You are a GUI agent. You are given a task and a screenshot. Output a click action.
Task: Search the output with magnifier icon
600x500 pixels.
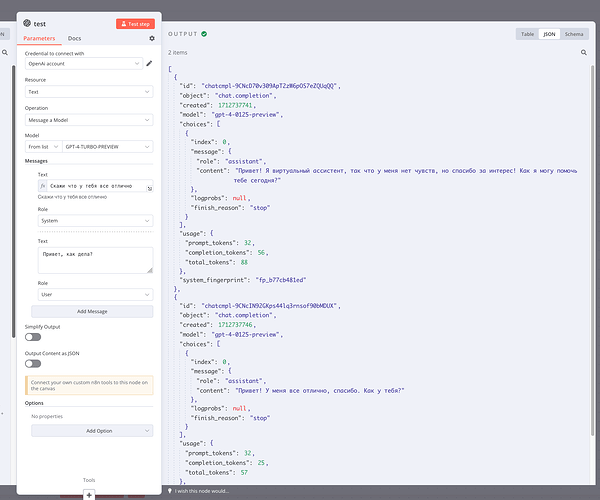pyautogui.click(x=584, y=52)
